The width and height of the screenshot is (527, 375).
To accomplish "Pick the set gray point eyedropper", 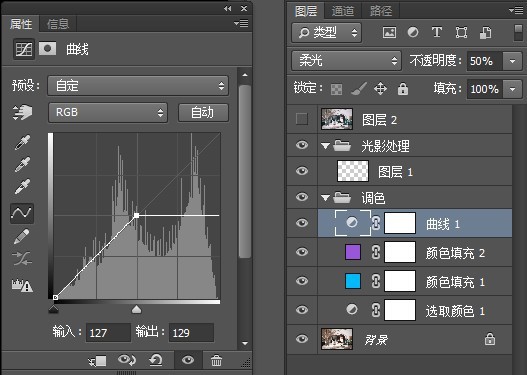I will pyautogui.click(x=22, y=164).
